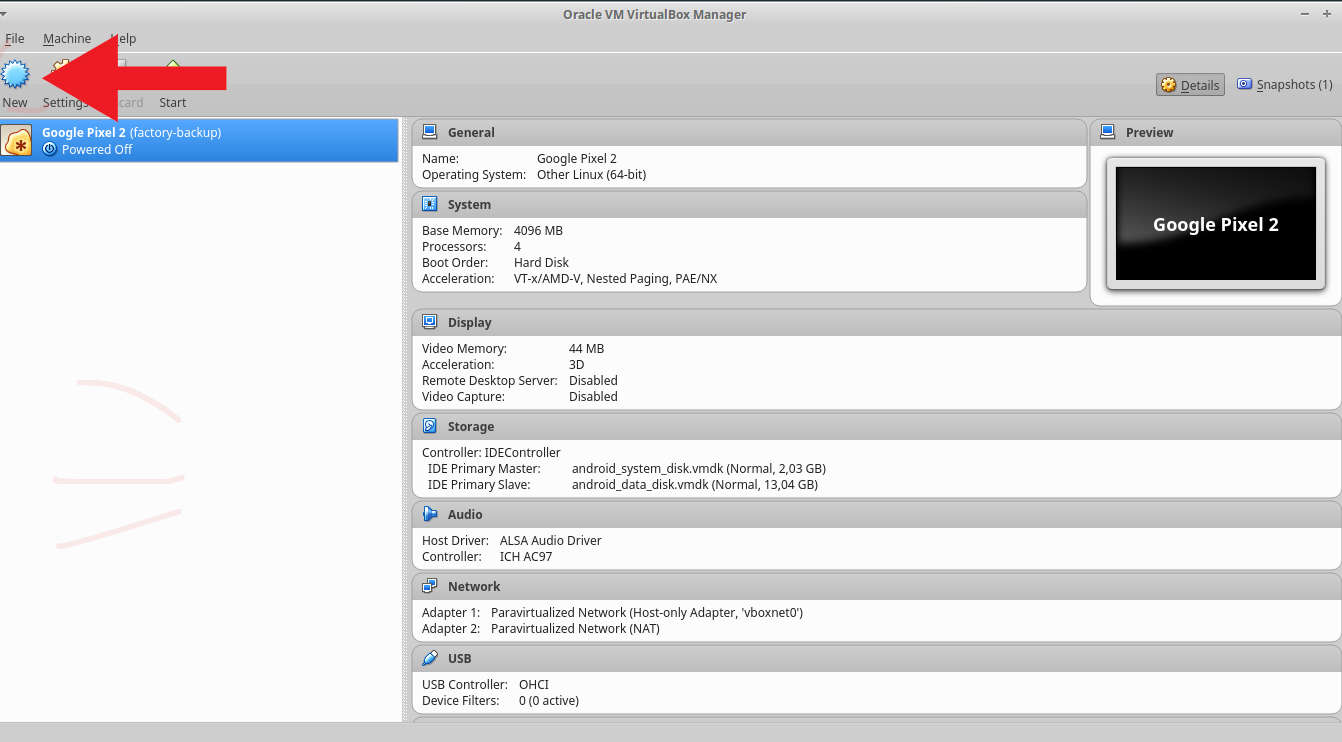This screenshot has width=1342, height=742.
Task: Open the Machine menu
Action: pos(67,38)
